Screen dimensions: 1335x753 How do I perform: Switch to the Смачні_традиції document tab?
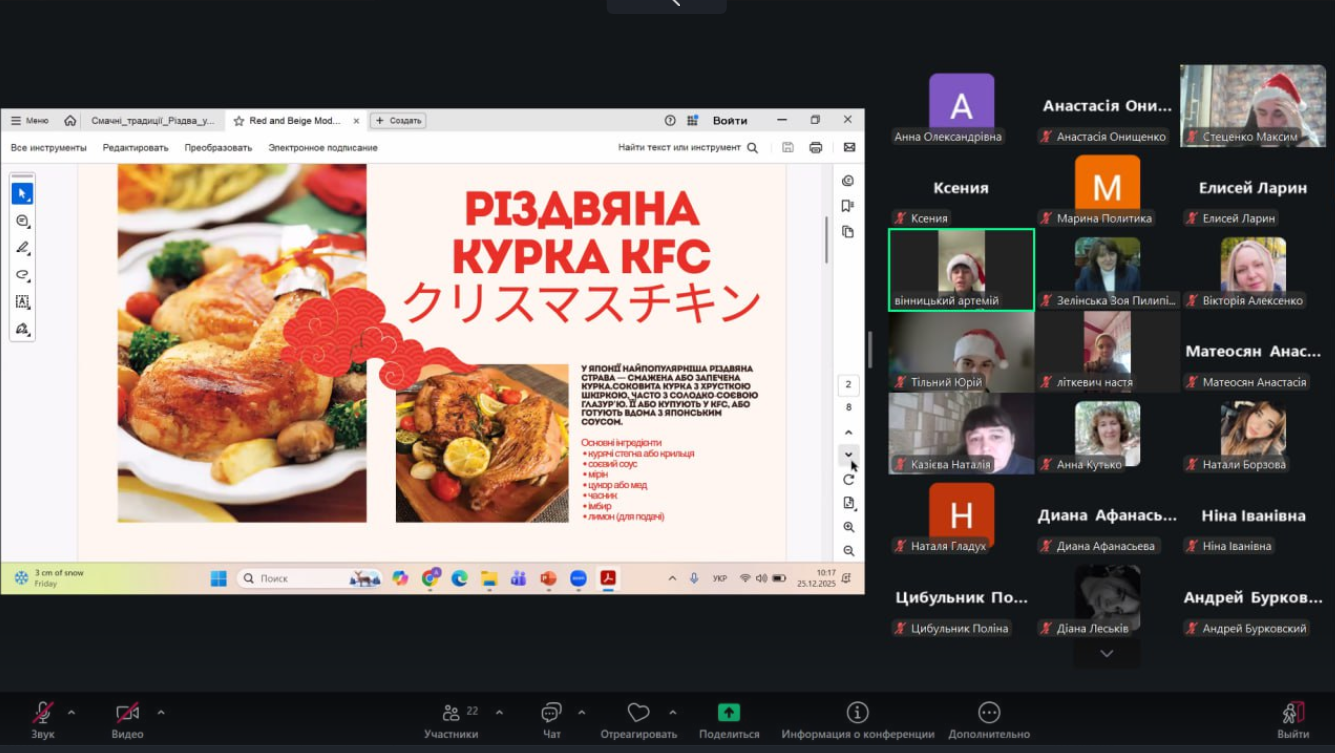(x=152, y=121)
